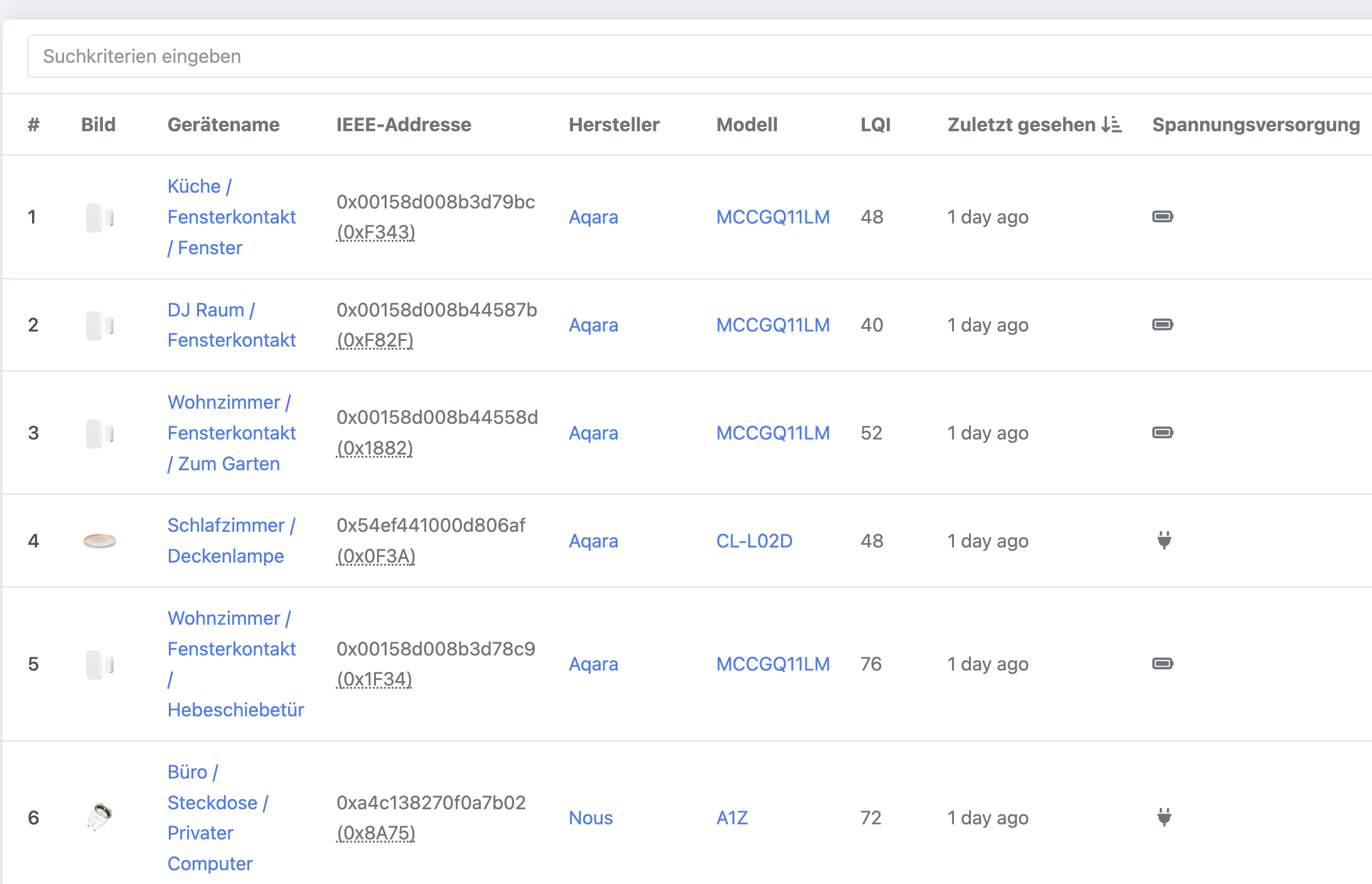Viewport: 1372px width, 884px height.
Task: Click IEEE address 0x54ef441000d806af
Action: pos(431,526)
